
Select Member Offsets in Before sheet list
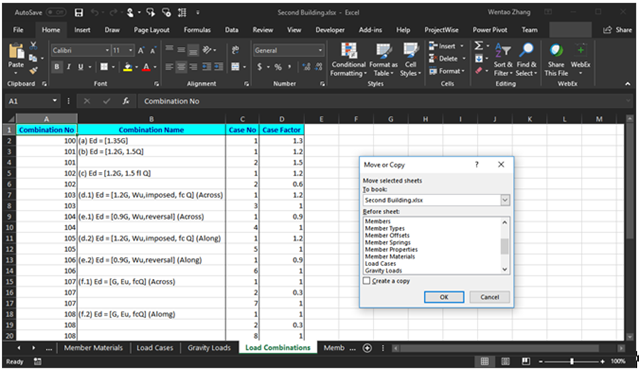click(387, 235)
